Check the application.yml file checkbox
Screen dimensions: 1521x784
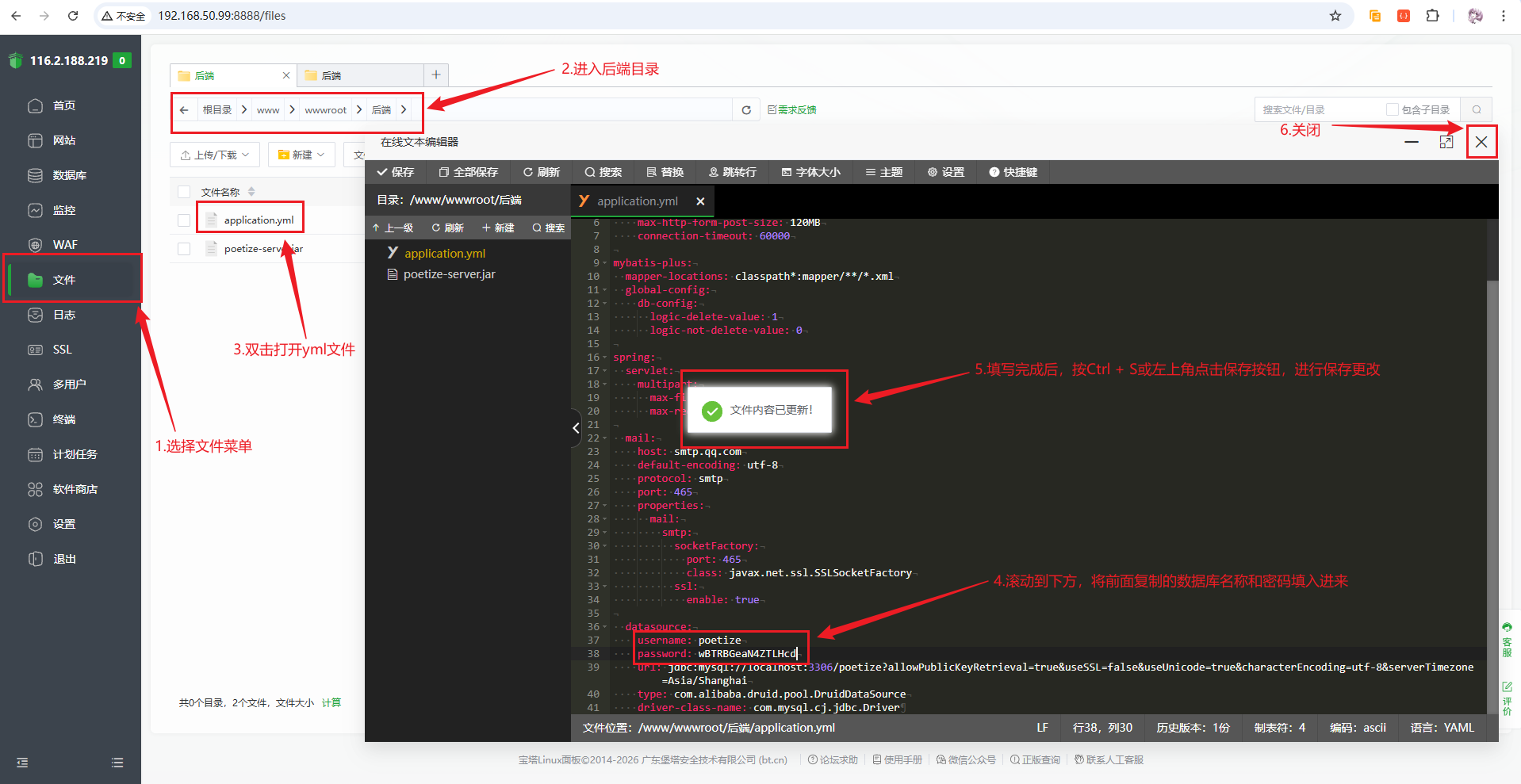pyautogui.click(x=184, y=220)
